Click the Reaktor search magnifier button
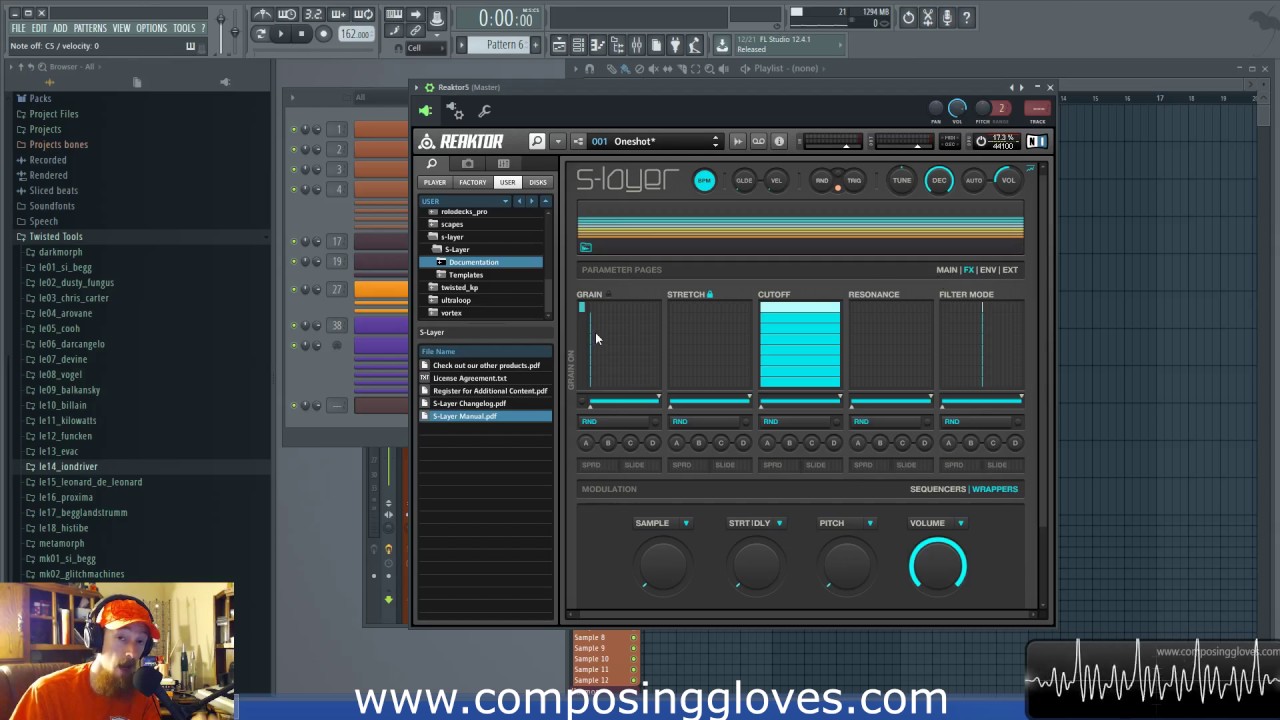The height and width of the screenshot is (720, 1280). pyautogui.click(x=537, y=141)
